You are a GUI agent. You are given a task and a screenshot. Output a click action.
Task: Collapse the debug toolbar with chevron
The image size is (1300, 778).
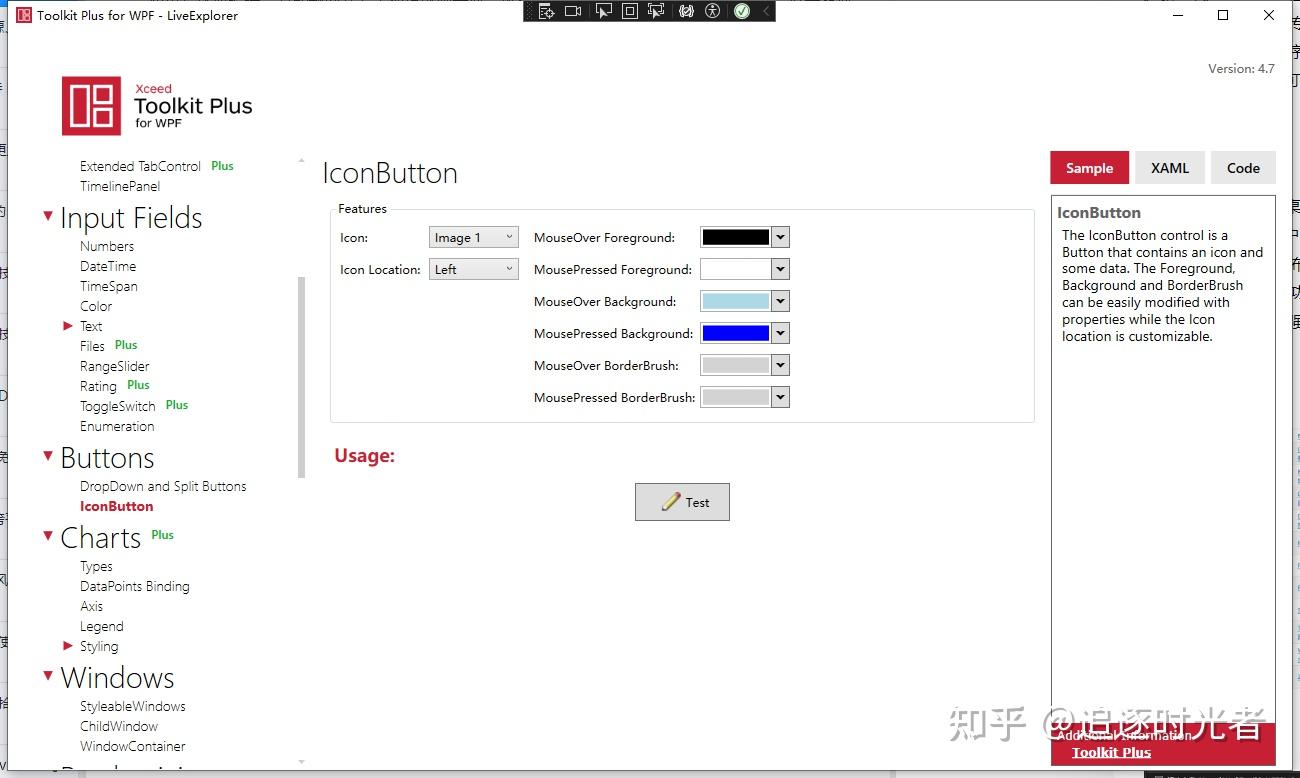pyautogui.click(x=766, y=11)
